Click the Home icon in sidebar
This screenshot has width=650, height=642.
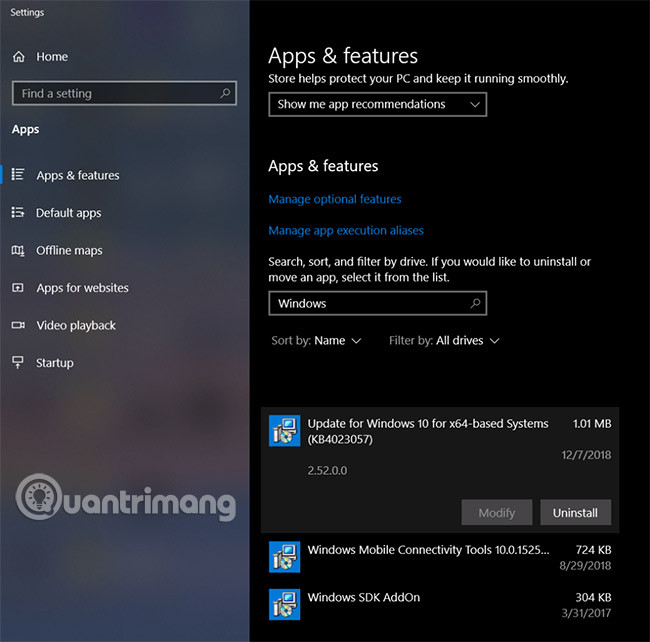tap(18, 57)
